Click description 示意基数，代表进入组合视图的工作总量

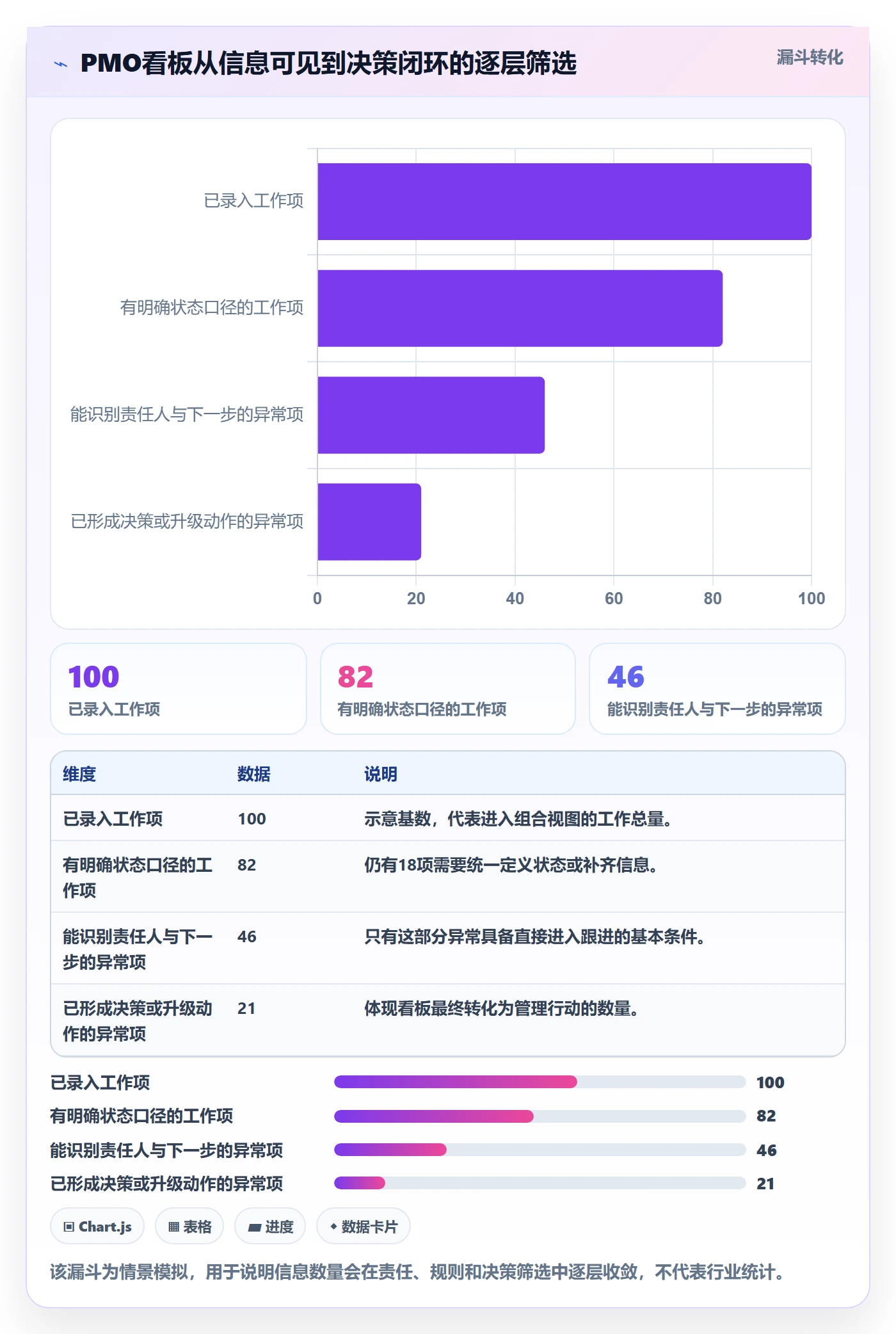(x=518, y=819)
